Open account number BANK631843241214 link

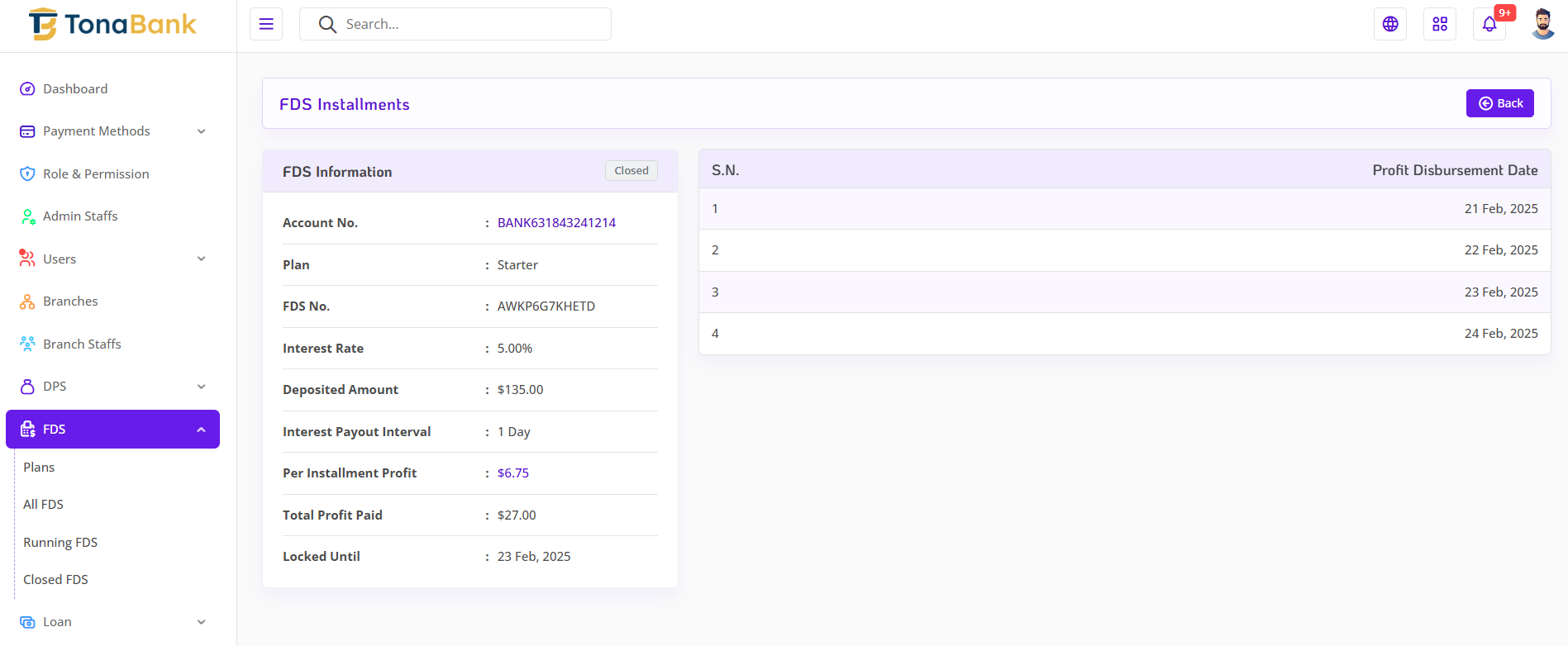[x=556, y=223]
